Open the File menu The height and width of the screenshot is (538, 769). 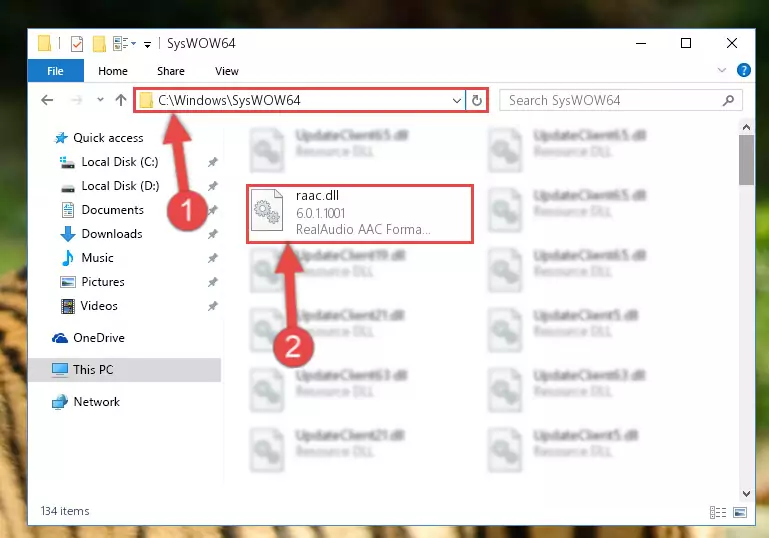[x=55, y=71]
